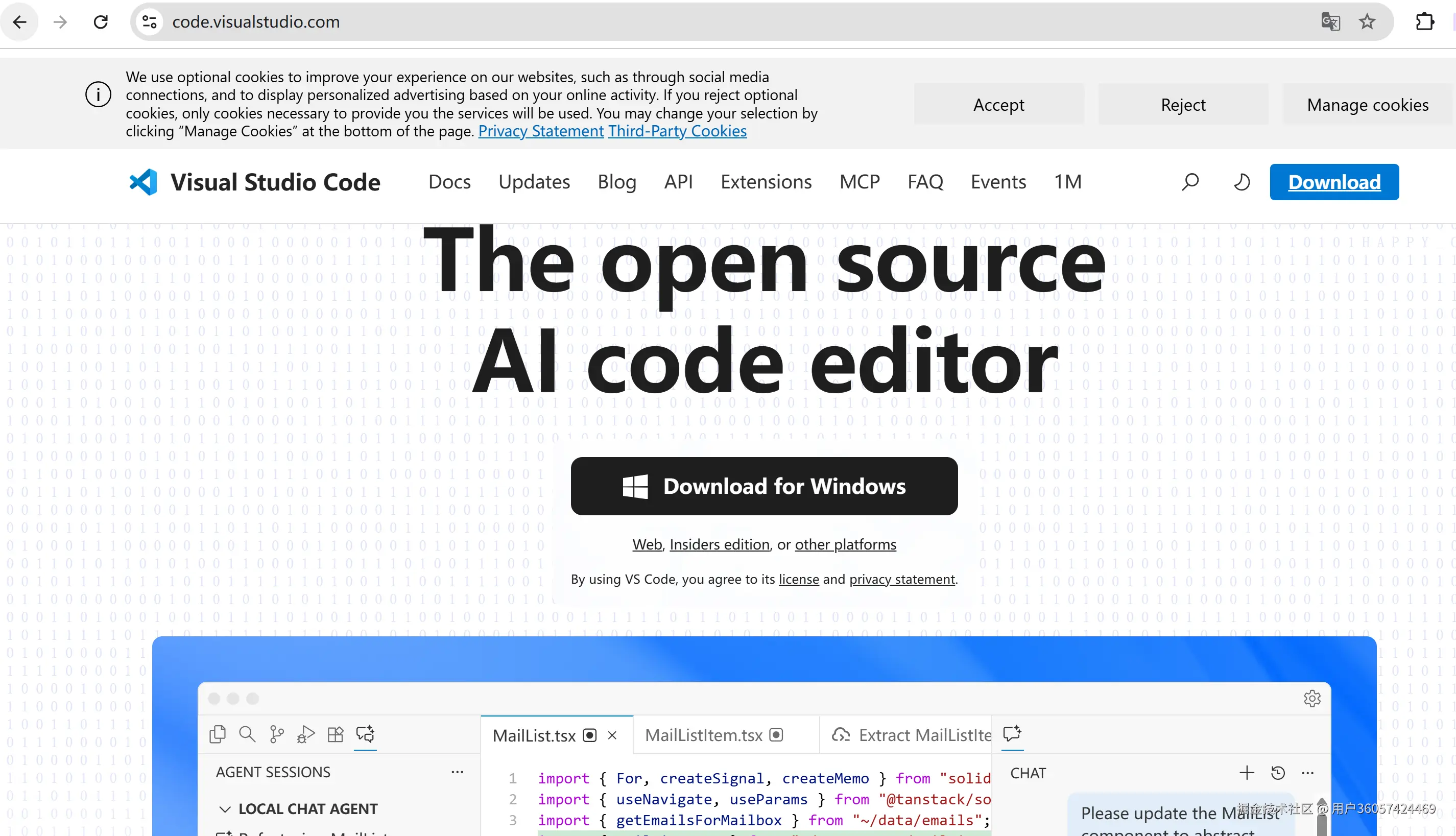Click the Visual Studio Code logo icon
The height and width of the screenshot is (836, 1456).
click(x=143, y=182)
